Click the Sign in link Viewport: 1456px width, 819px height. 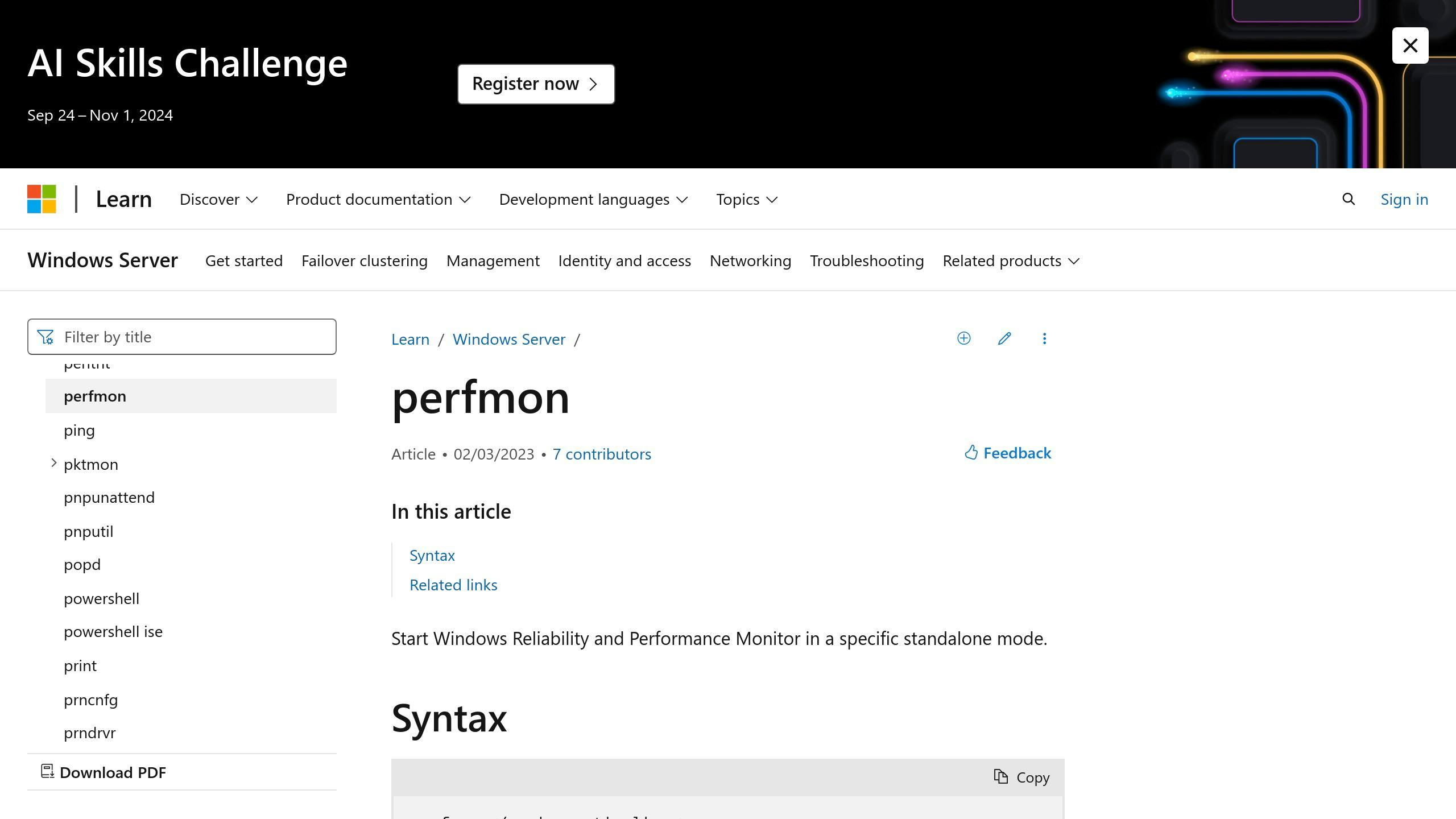tap(1404, 199)
